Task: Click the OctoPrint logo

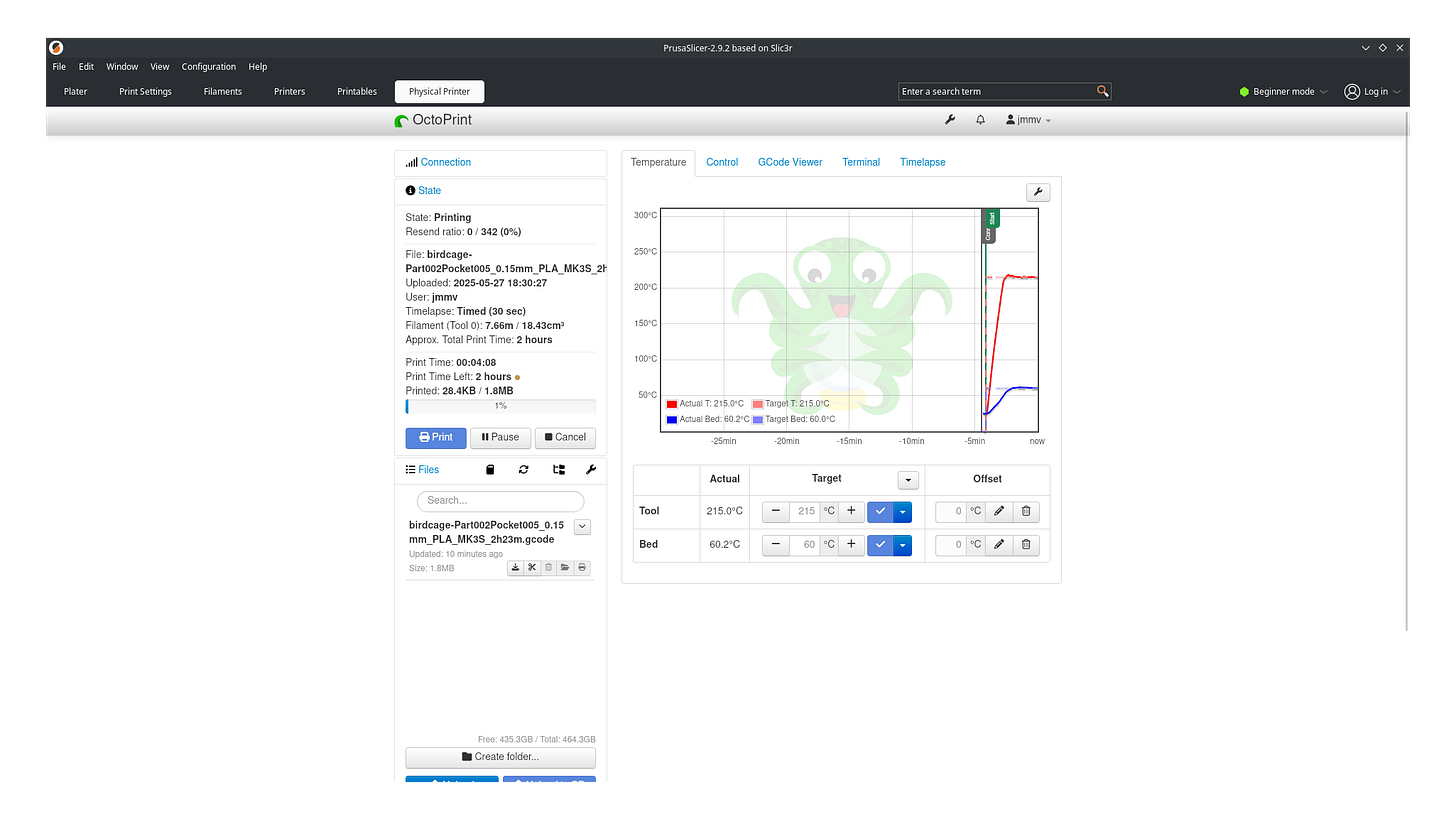Action: pyautogui.click(x=433, y=120)
